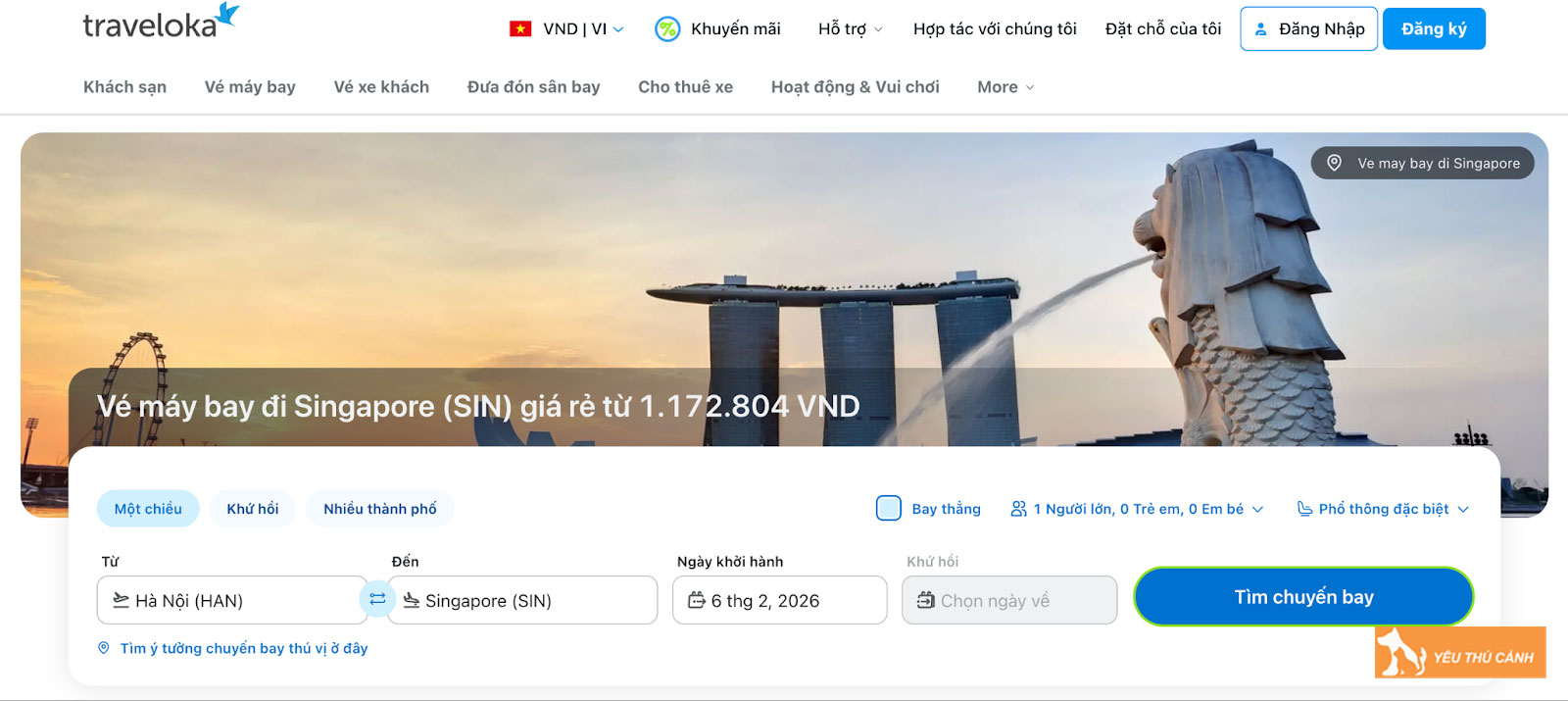Click the location pin icon on banner

[1334, 163]
